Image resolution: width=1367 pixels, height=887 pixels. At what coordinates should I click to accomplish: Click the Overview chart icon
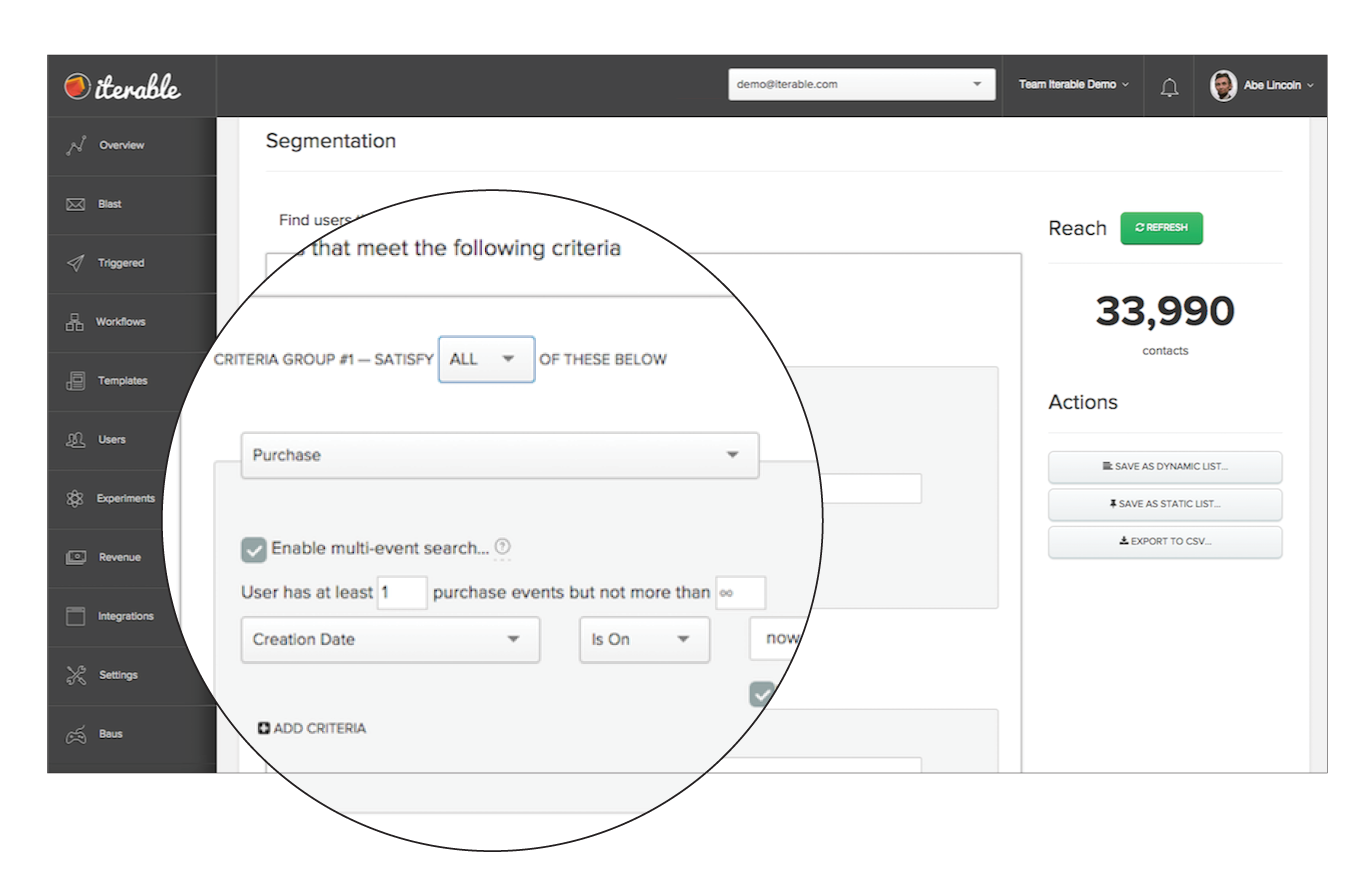point(76,146)
